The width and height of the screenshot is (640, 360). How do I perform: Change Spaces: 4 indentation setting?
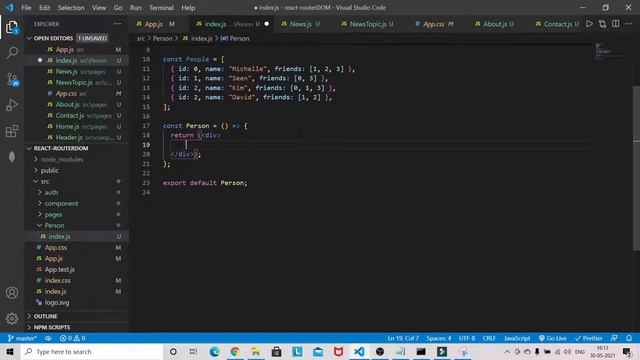439,338
